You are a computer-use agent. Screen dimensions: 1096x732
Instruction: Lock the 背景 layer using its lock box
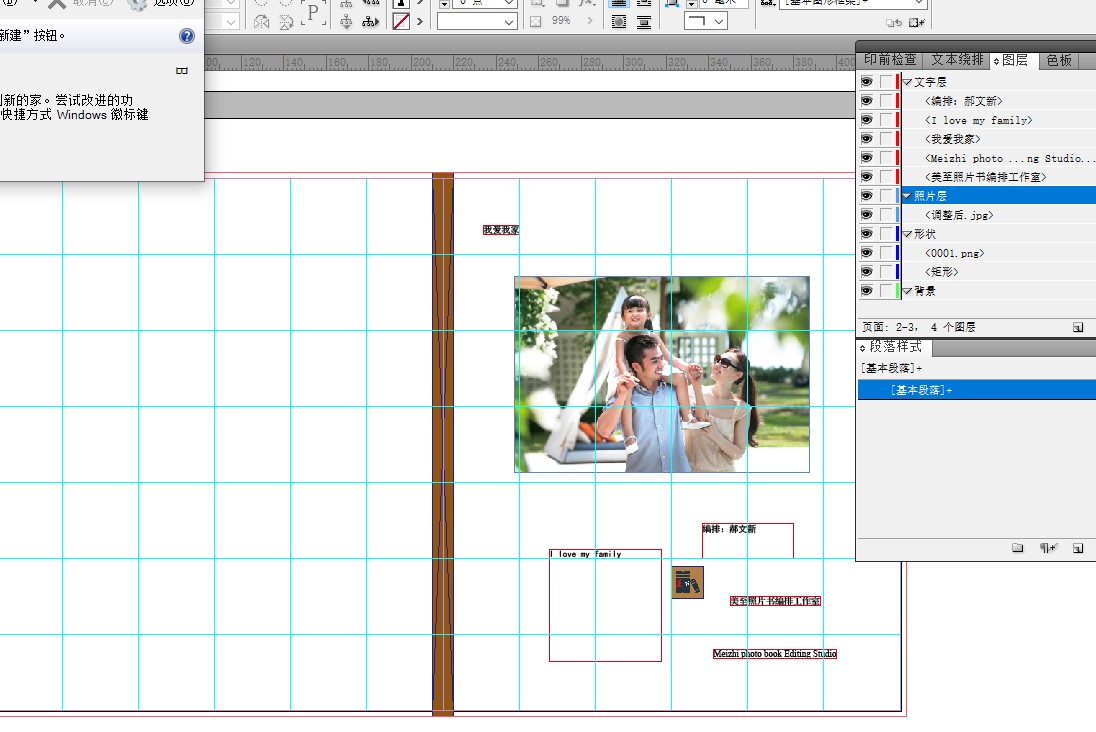pyautogui.click(x=886, y=291)
